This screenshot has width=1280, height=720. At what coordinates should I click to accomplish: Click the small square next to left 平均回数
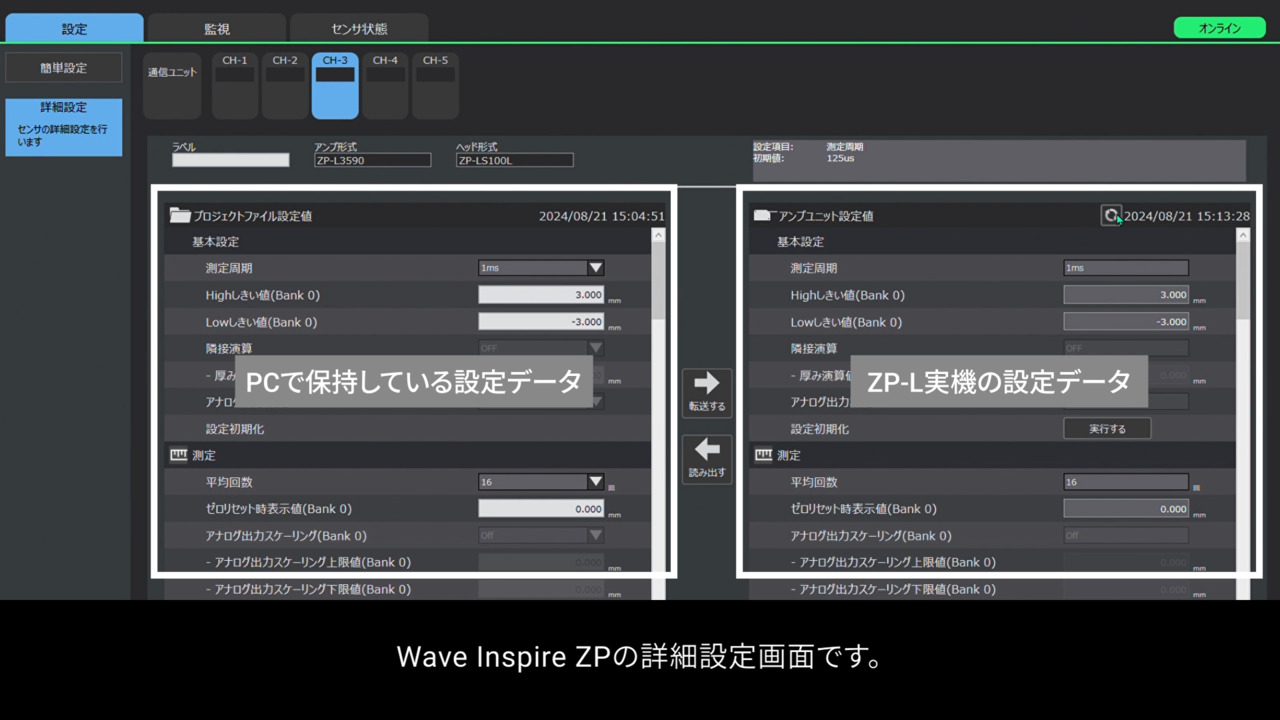click(x=611, y=488)
